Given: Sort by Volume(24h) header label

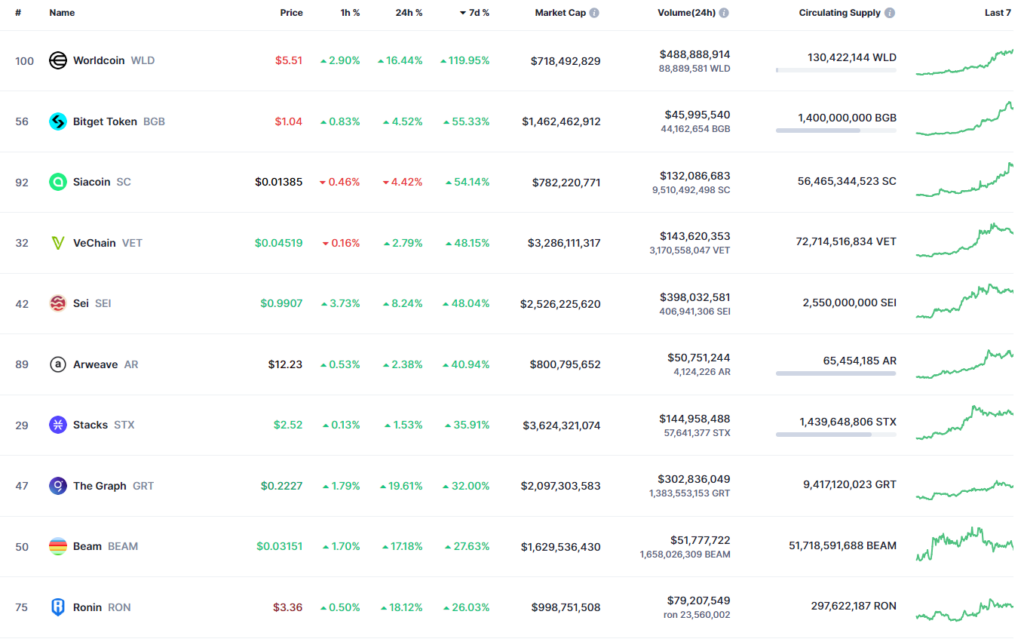Looking at the screenshot, I should click(x=686, y=13).
